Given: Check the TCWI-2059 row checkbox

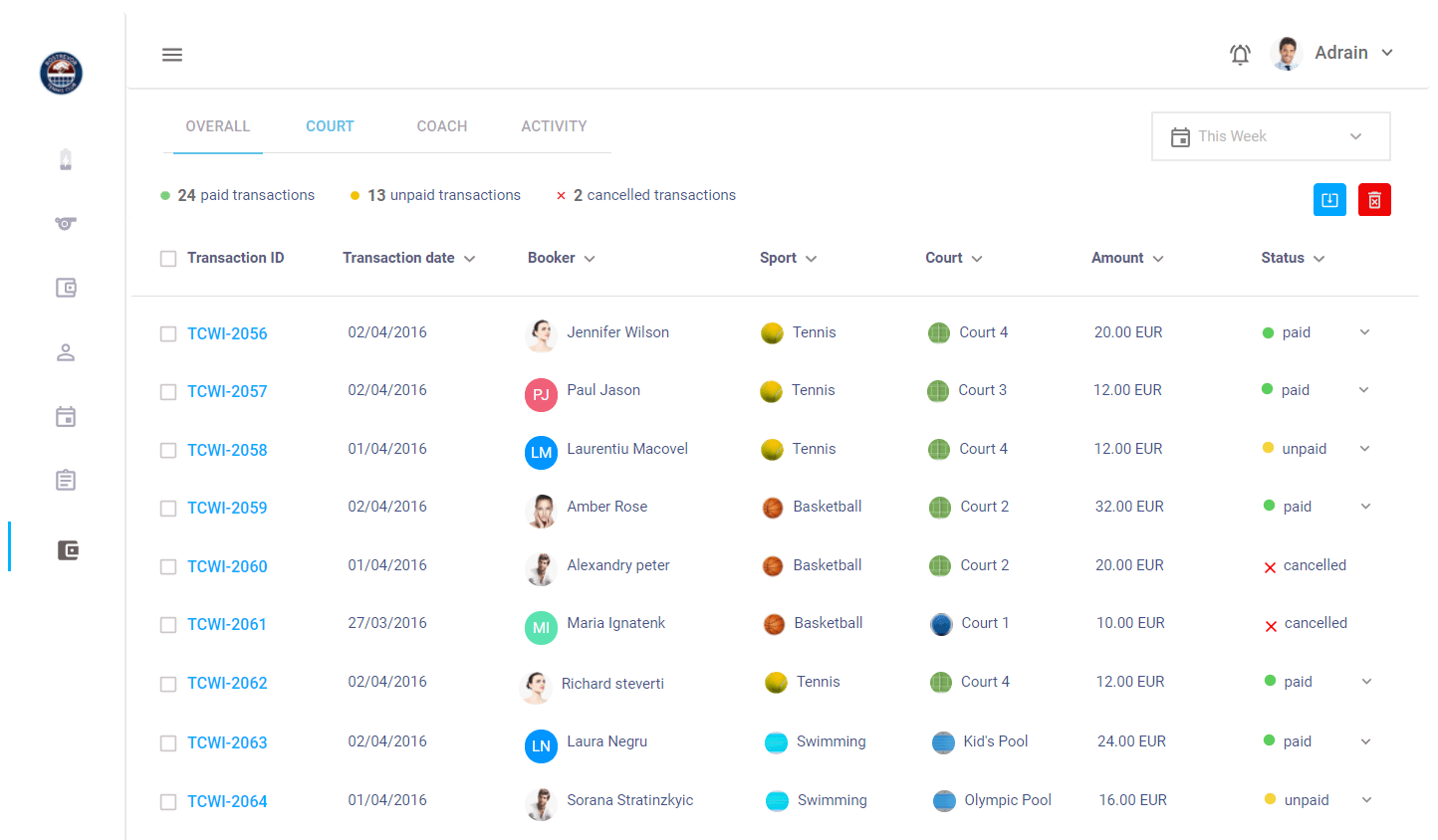Looking at the screenshot, I should [x=168, y=509].
